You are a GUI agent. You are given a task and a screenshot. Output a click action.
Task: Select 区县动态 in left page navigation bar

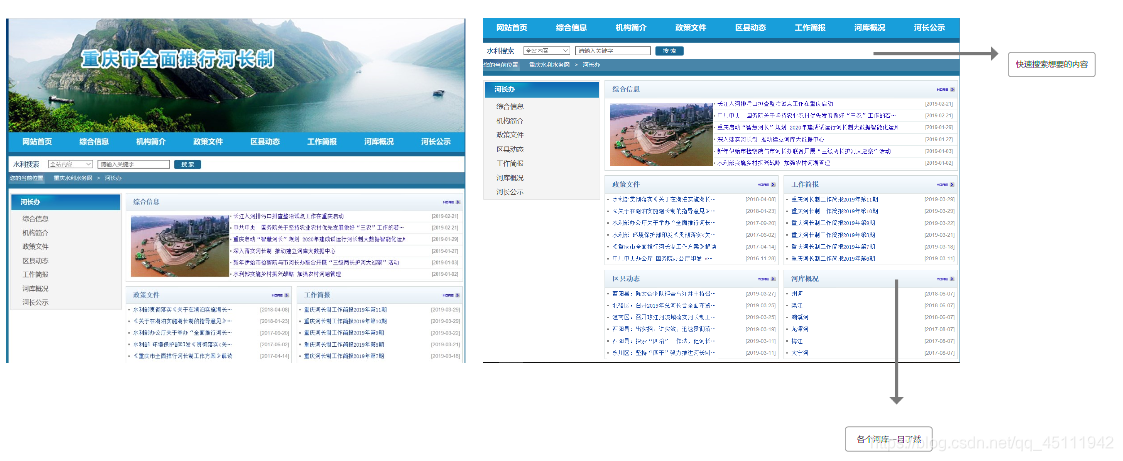(265, 142)
